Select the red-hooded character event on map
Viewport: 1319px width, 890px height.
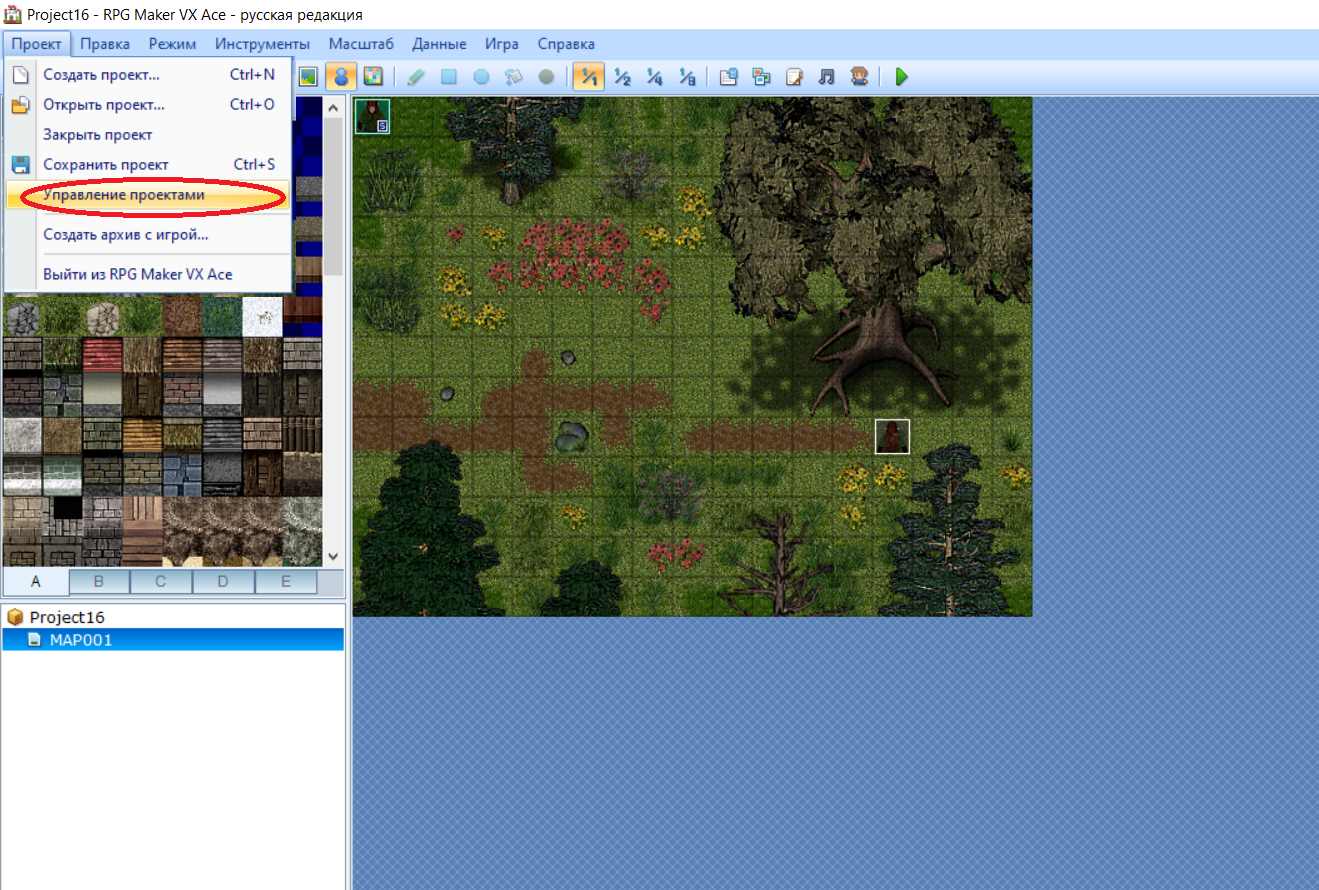coord(892,437)
